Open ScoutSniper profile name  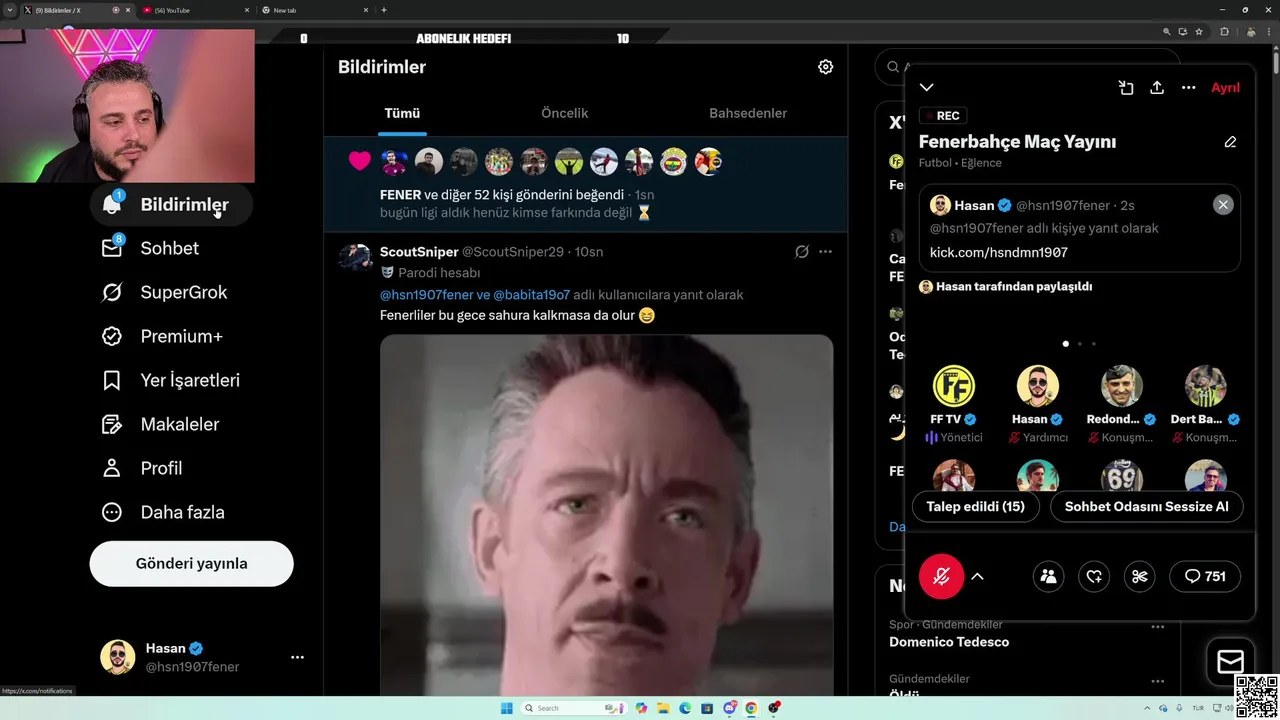coord(419,252)
